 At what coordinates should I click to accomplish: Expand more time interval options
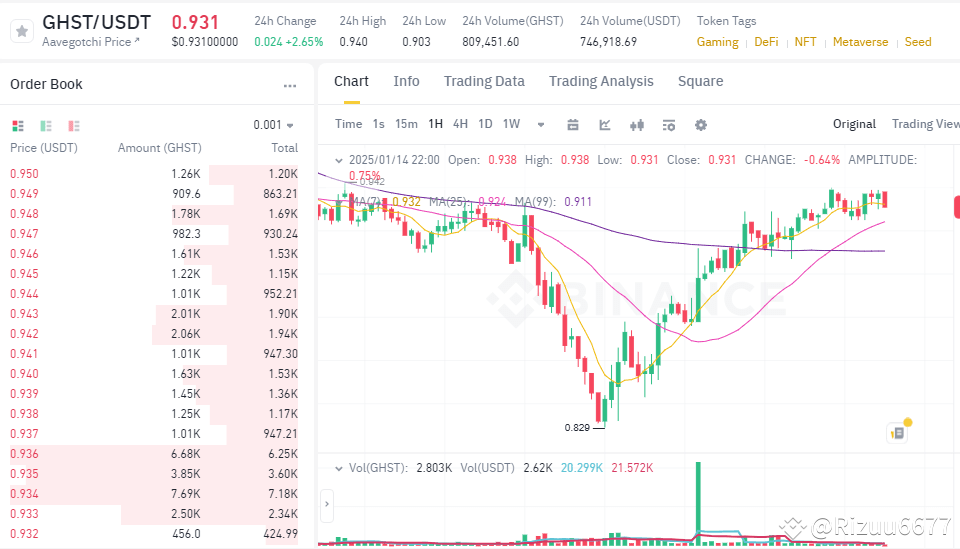[541, 125]
